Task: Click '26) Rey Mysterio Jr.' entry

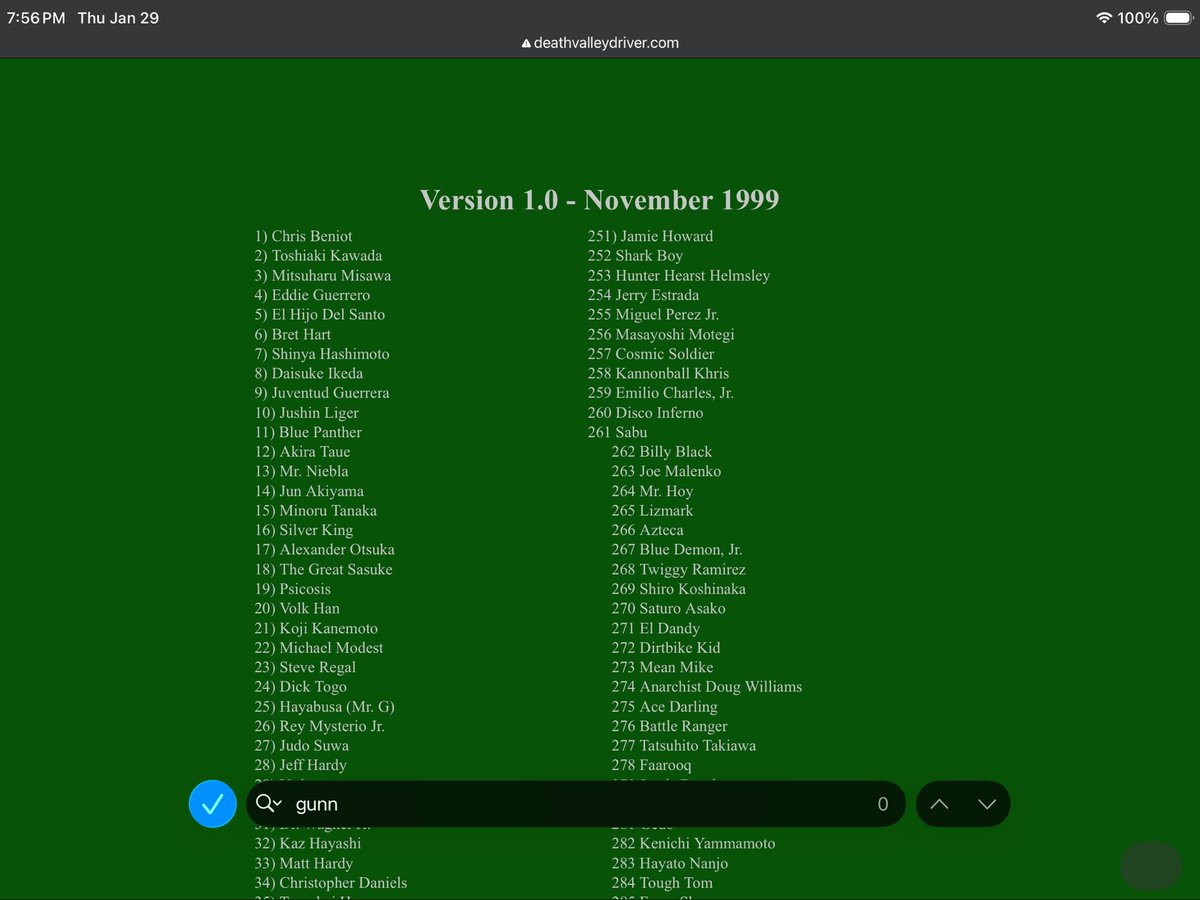Action: (319, 726)
